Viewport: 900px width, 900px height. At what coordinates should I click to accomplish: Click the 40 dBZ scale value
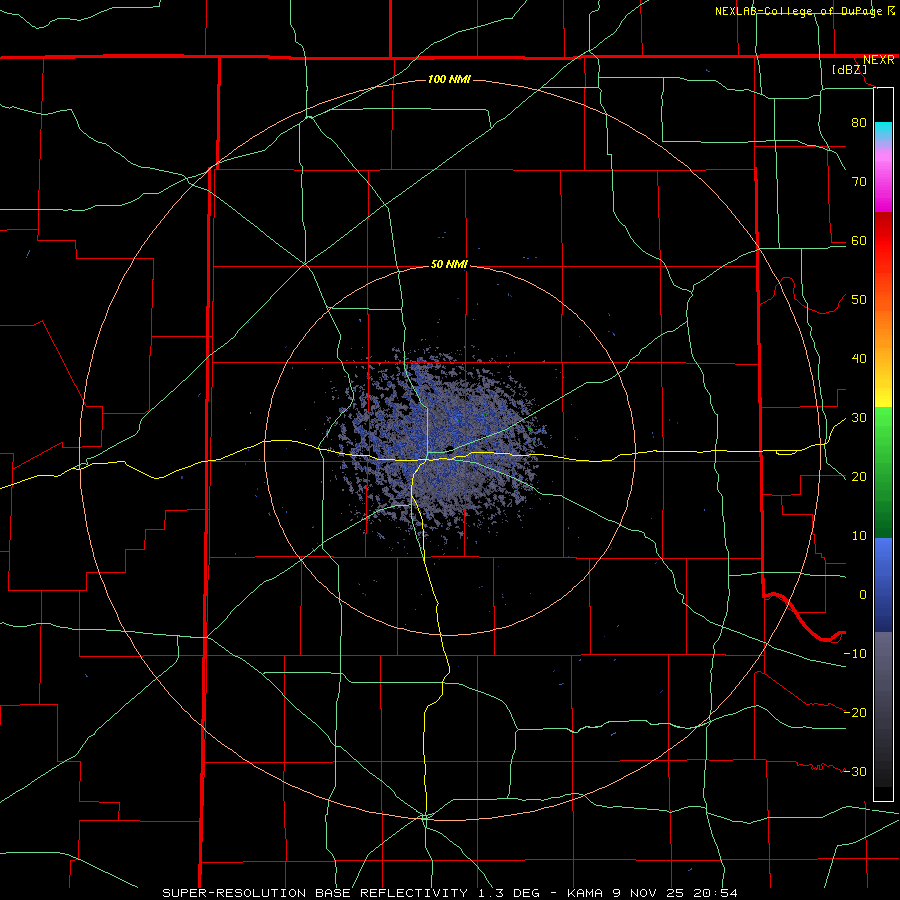click(x=859, y=359)
